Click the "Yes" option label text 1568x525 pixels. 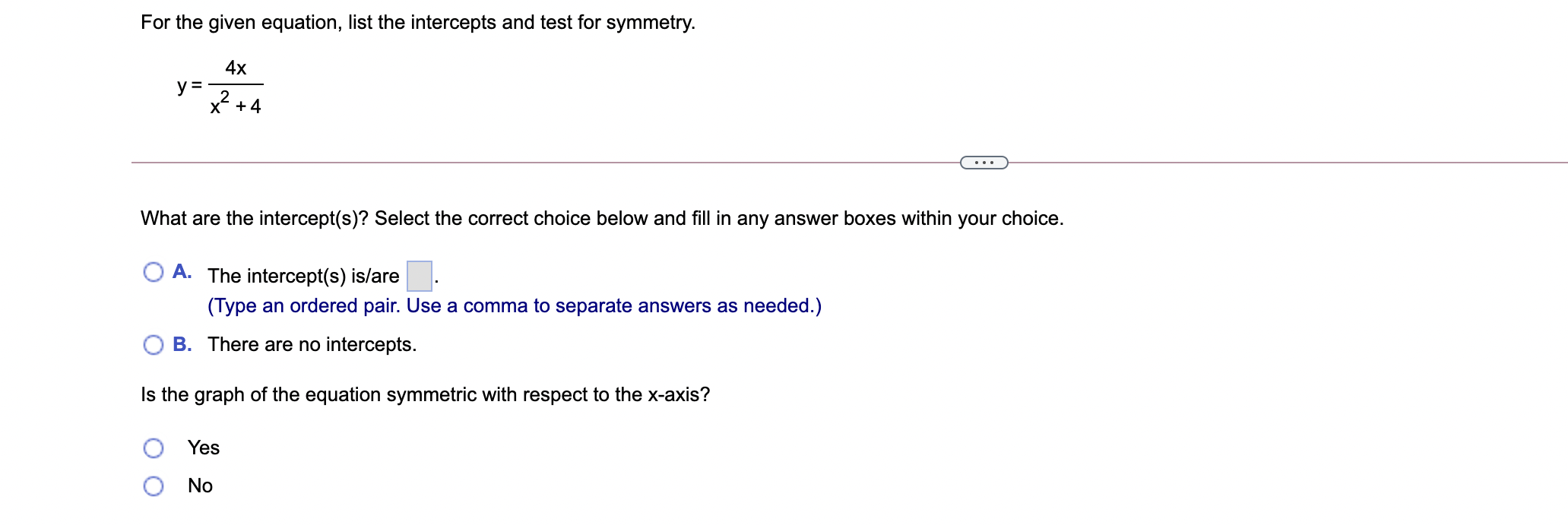(x=204, y=448)
